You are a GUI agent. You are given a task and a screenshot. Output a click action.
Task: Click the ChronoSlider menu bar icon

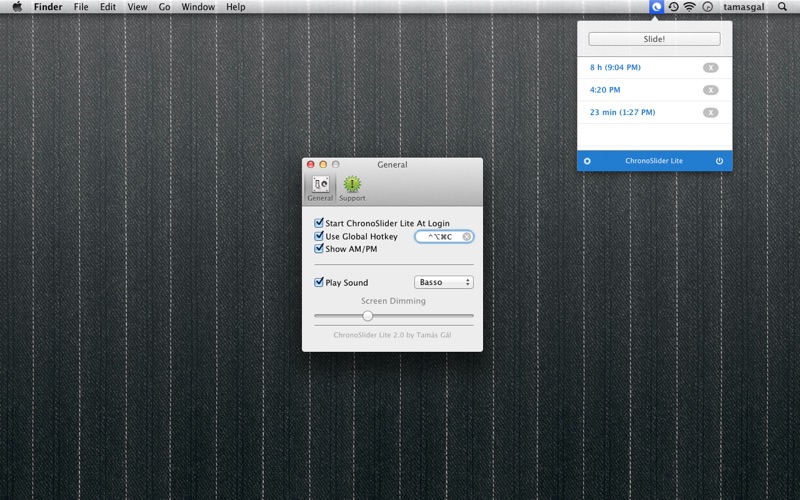pyautogui.click(x=656, y=7)
